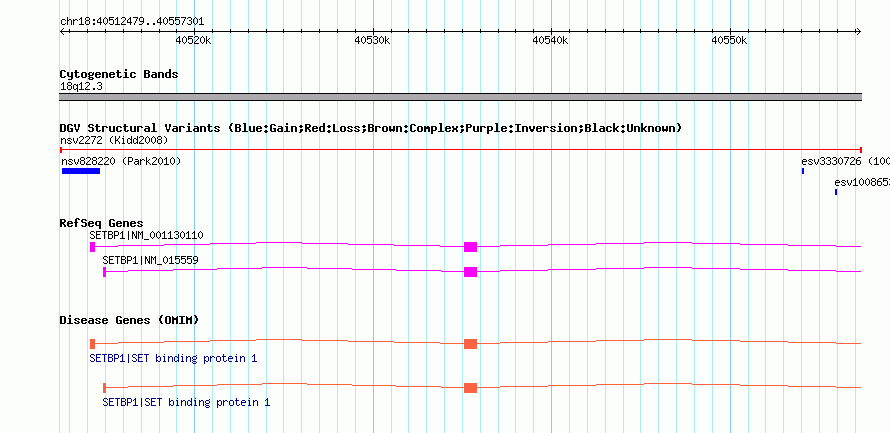Screen dimensions: 890x433
Task: Open SETBP1|NM_015559 transcript label
Action: pyautogui.click(x=150, y=260)
